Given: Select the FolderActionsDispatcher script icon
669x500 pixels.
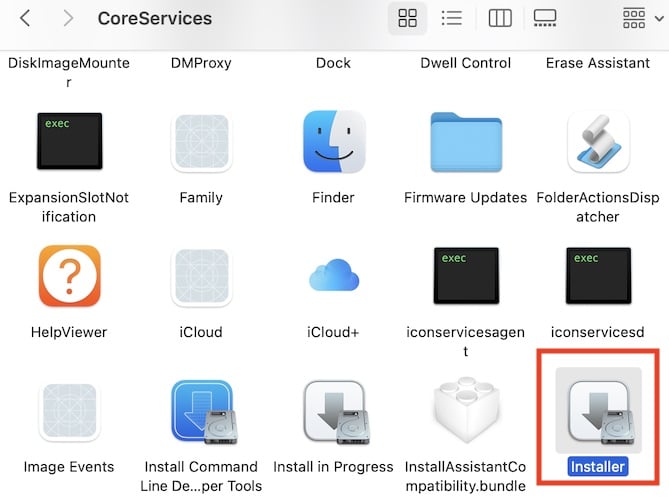Looking at the screenshot, I should coord(597,142).
